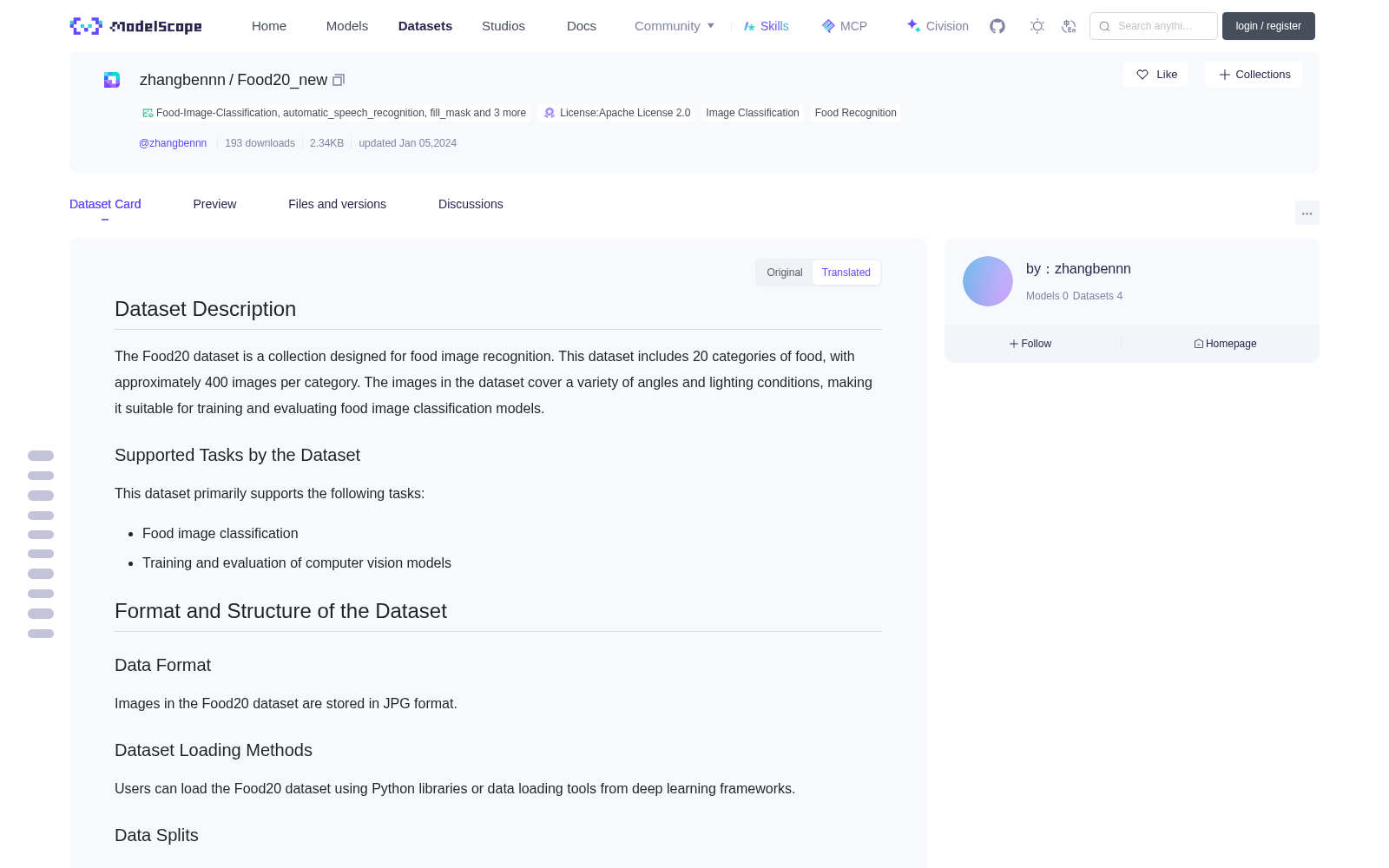Switch to Files and versions tab
This screenshot has width=1389, height=868.
tap(337, 204)
